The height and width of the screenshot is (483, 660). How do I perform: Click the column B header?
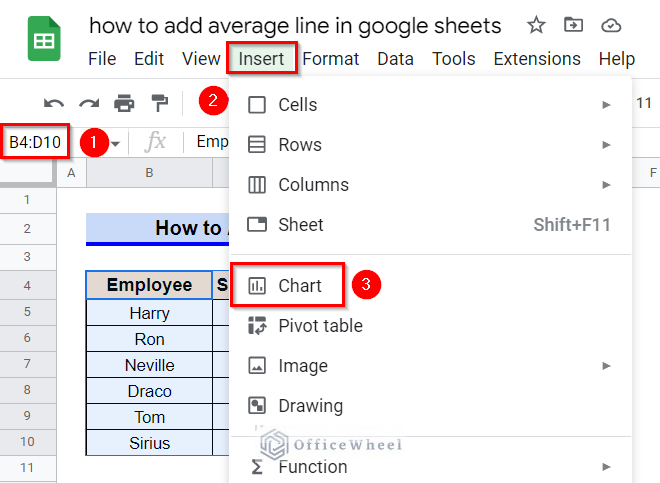(x=149, y=173)
